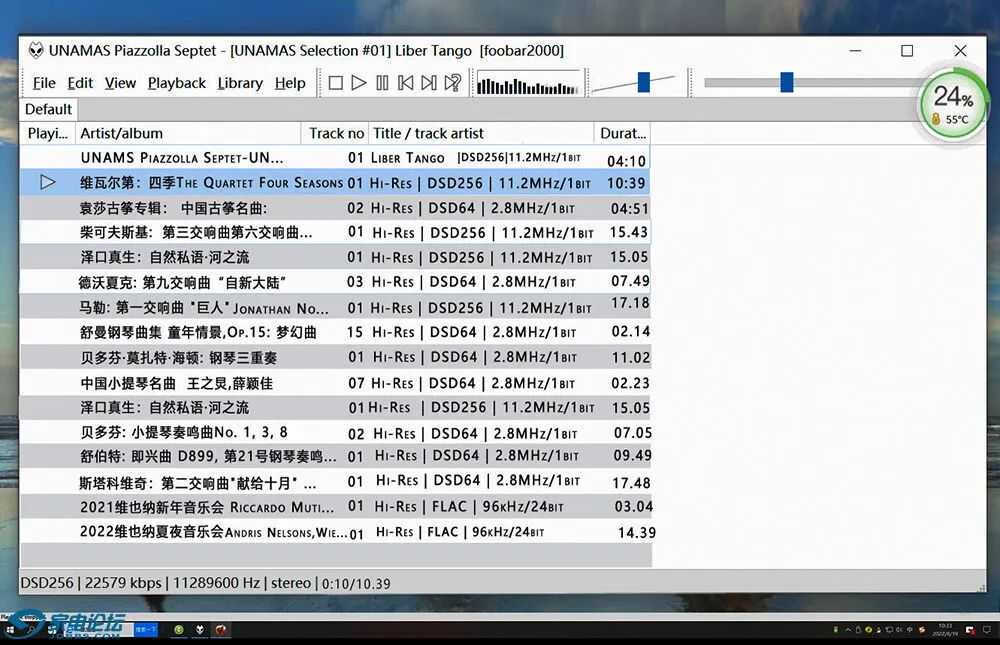Click the spectrum visualizer in toolbar

click(x=528, y=83)
